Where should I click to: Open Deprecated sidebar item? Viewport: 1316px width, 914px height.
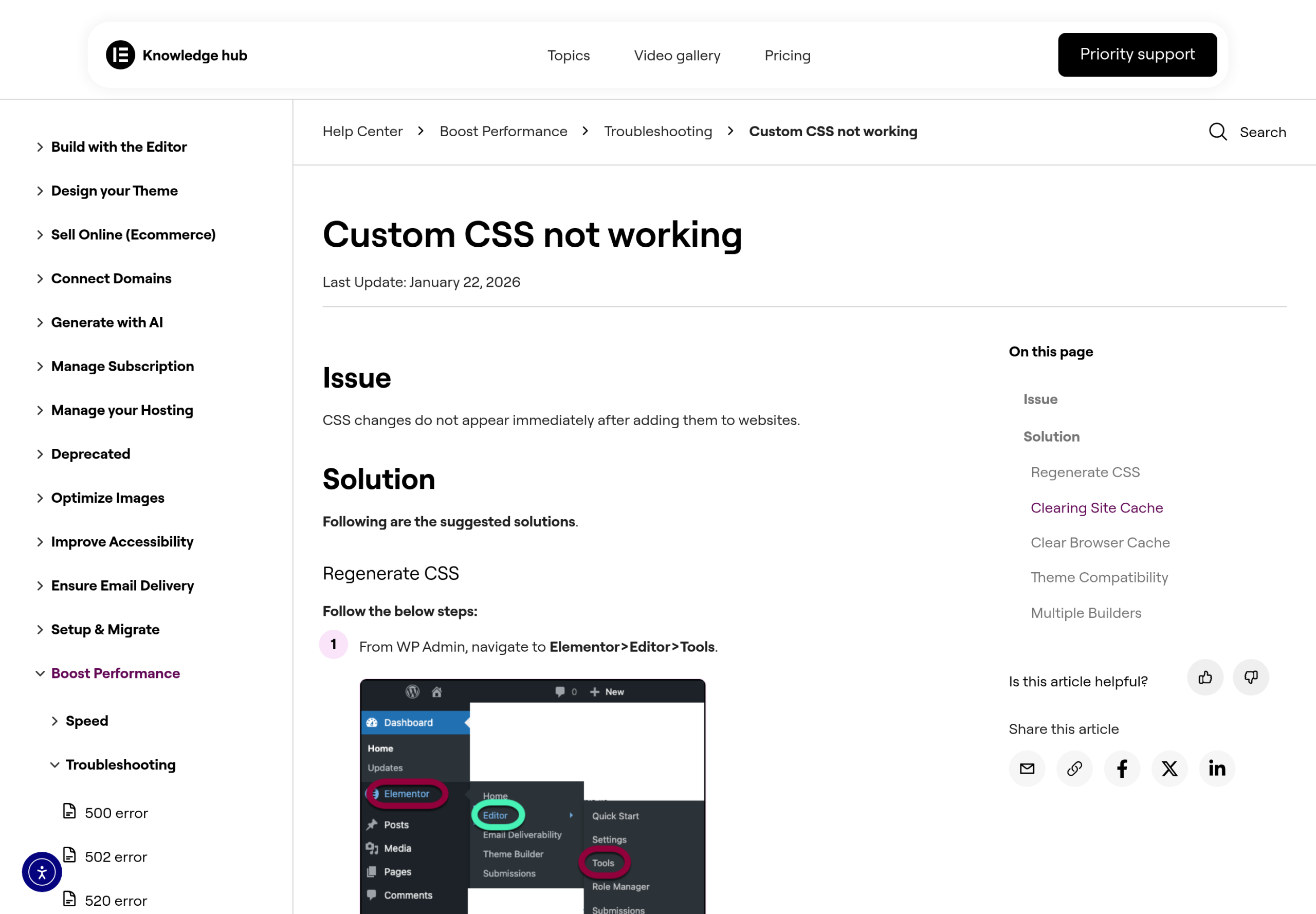tap(90, 454)
